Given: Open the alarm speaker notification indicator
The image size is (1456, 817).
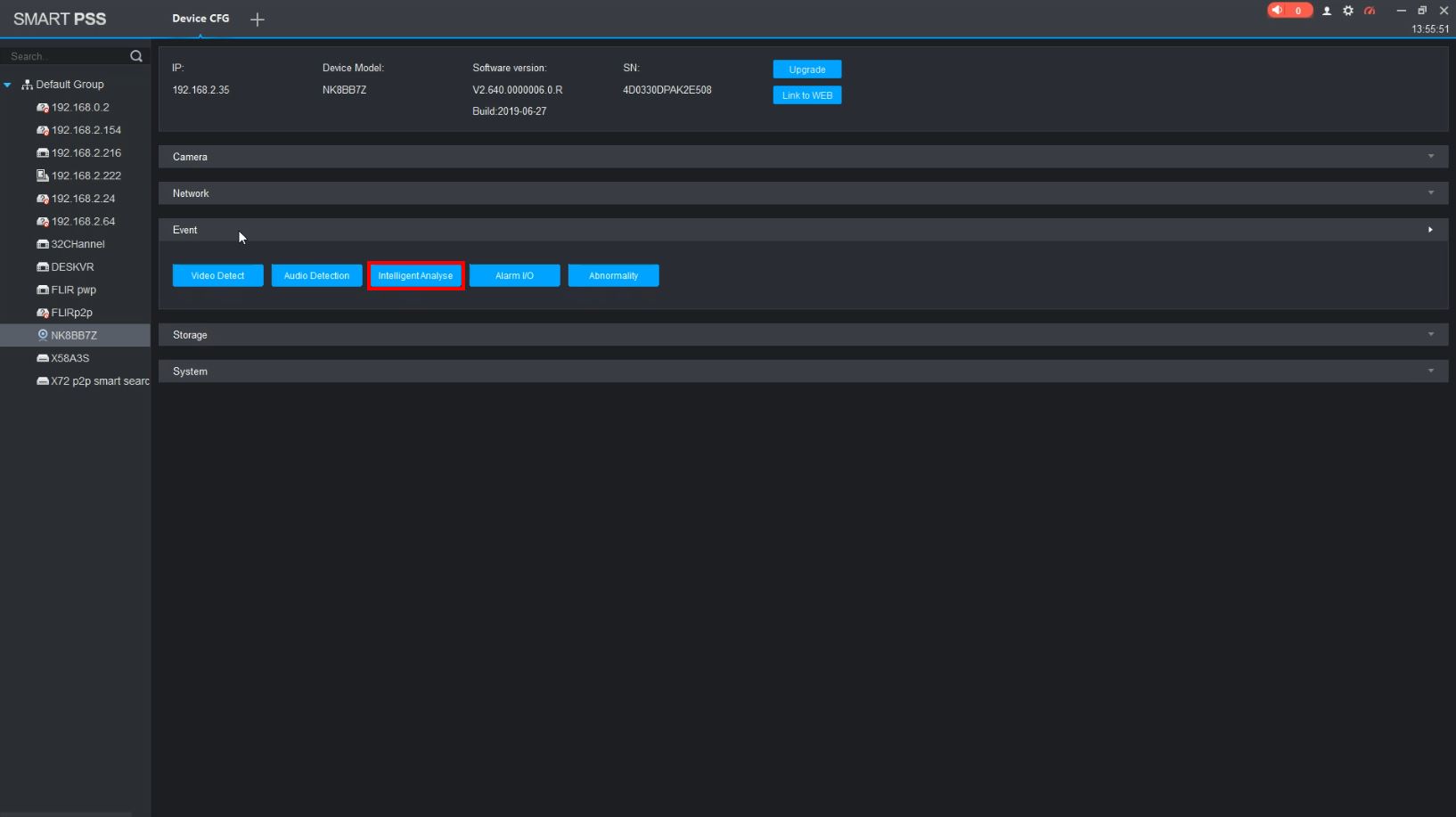Looking at the screenshot, I should (x=1289, y=11).
